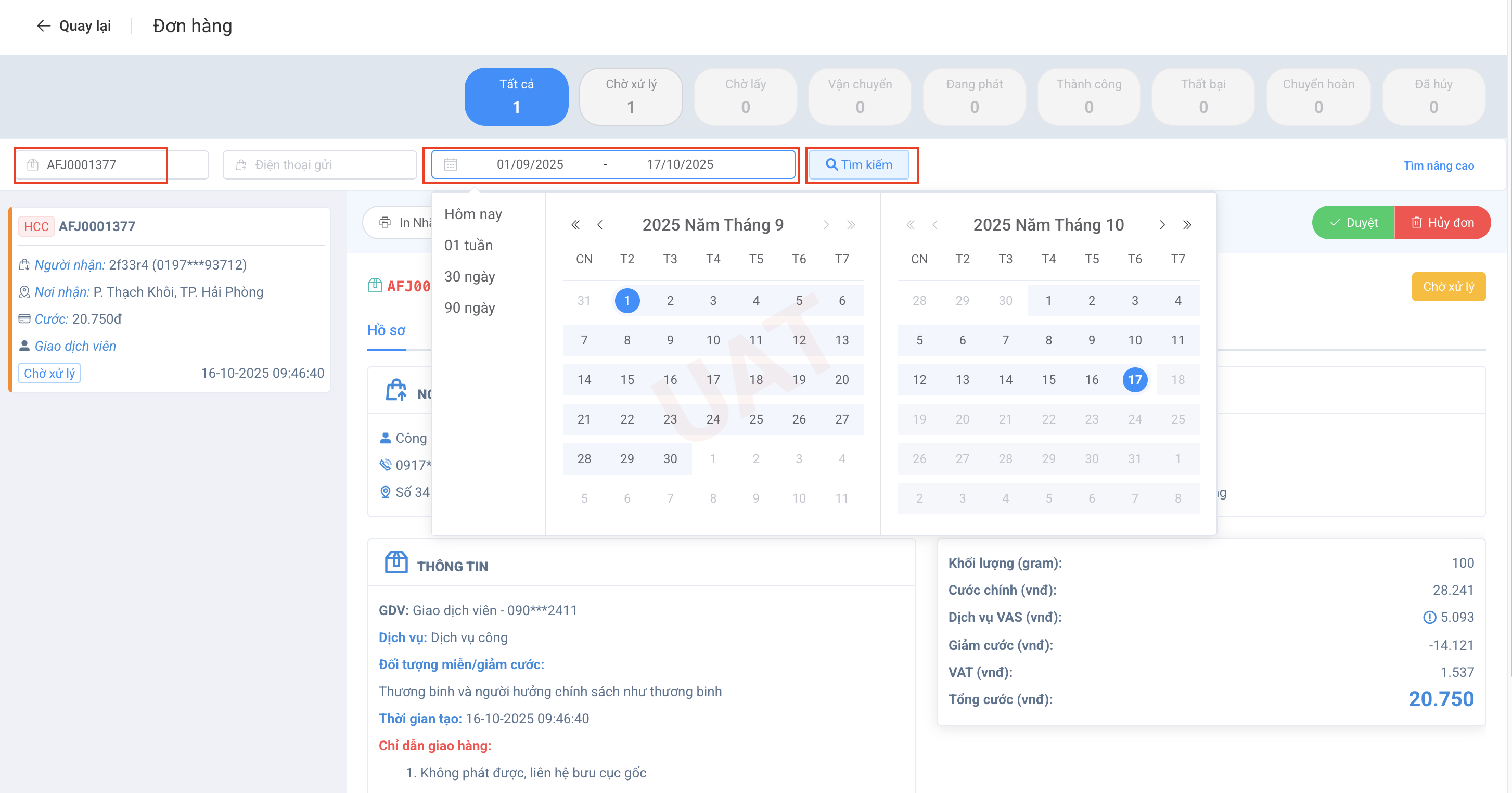Open the Tìm nâng cao link
The image size is (1512, 793).
tap(1438, 165)
